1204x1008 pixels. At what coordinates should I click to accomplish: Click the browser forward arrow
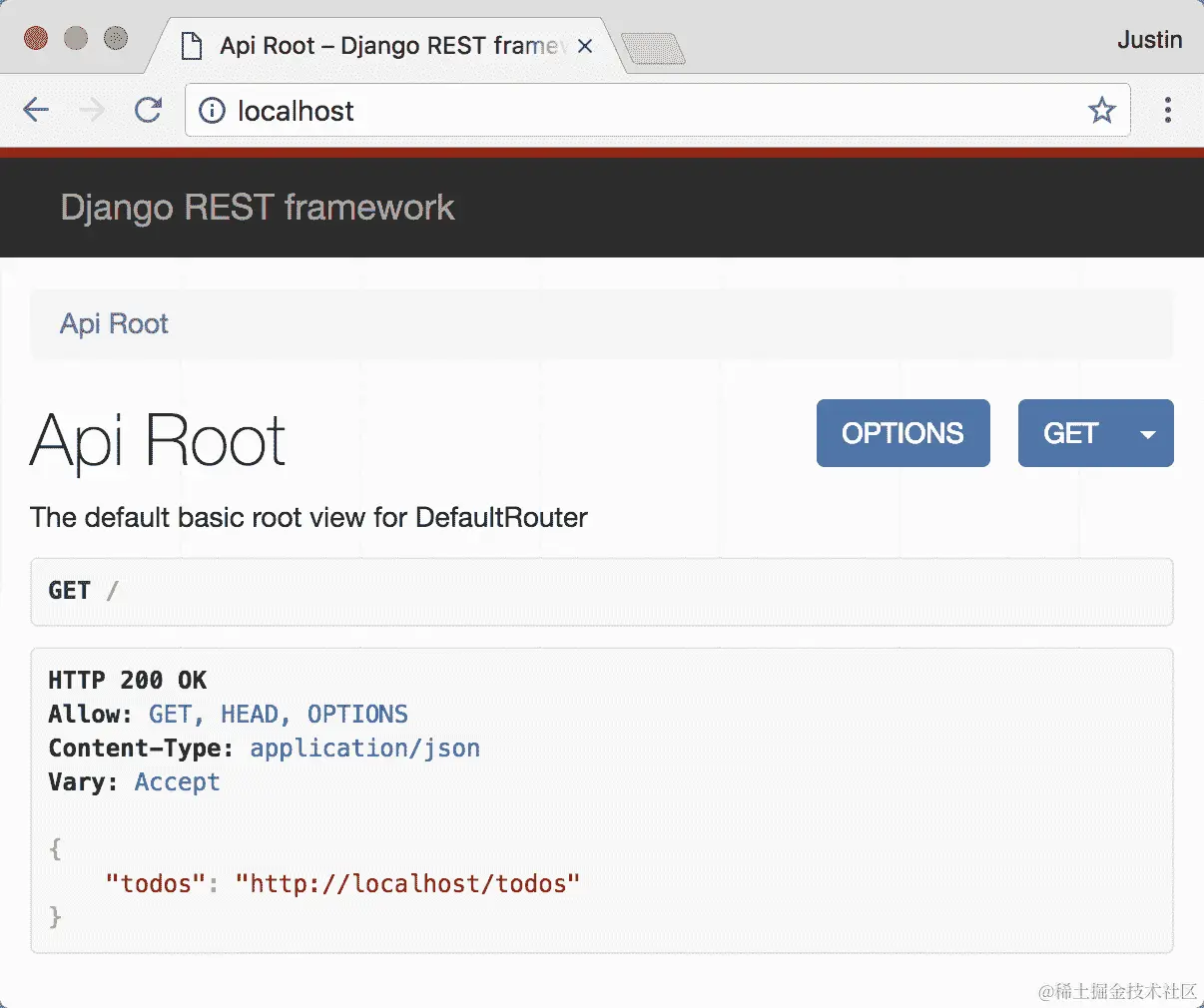coord(92,110)
